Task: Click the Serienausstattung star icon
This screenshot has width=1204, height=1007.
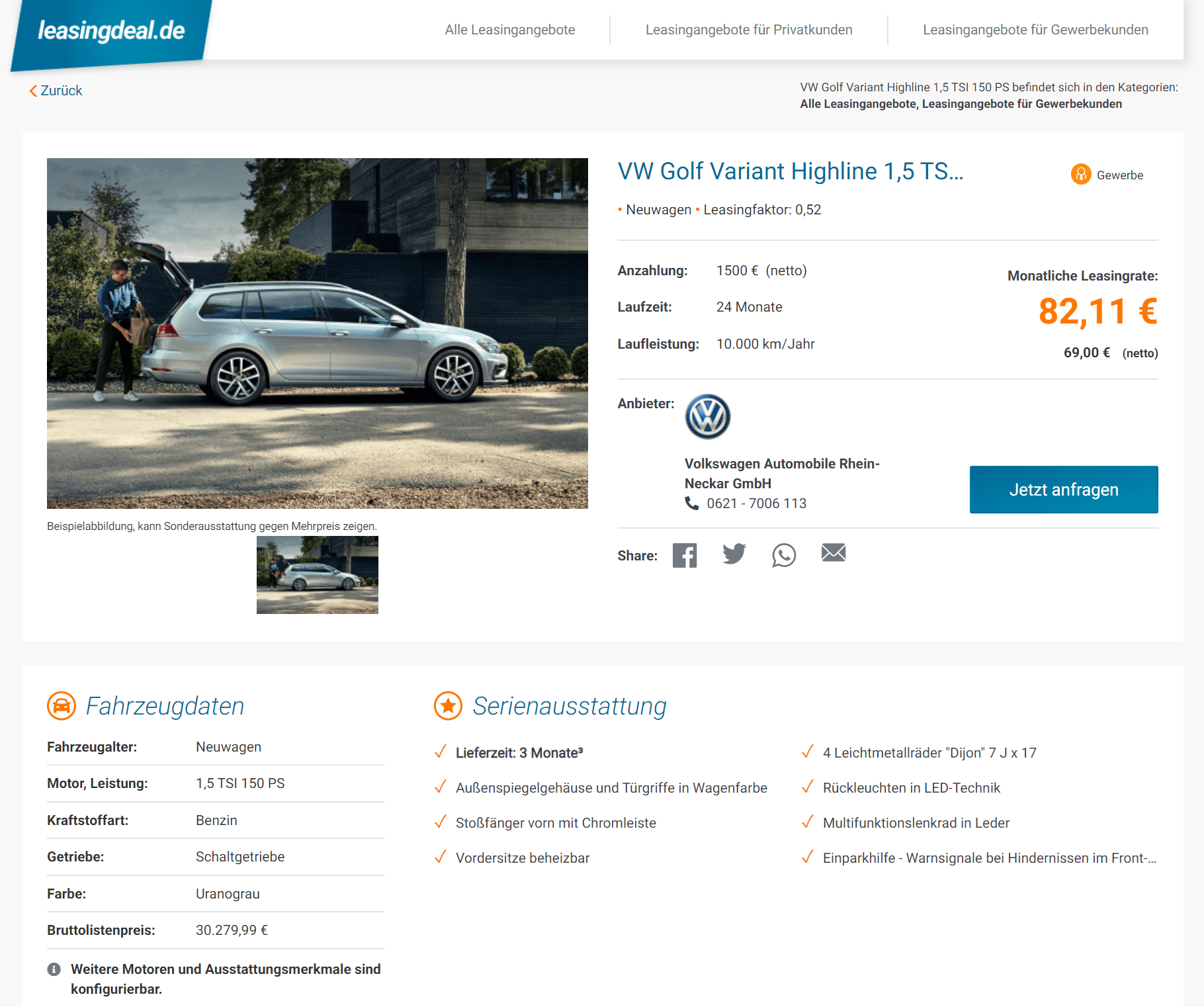Action: [448, 706]
